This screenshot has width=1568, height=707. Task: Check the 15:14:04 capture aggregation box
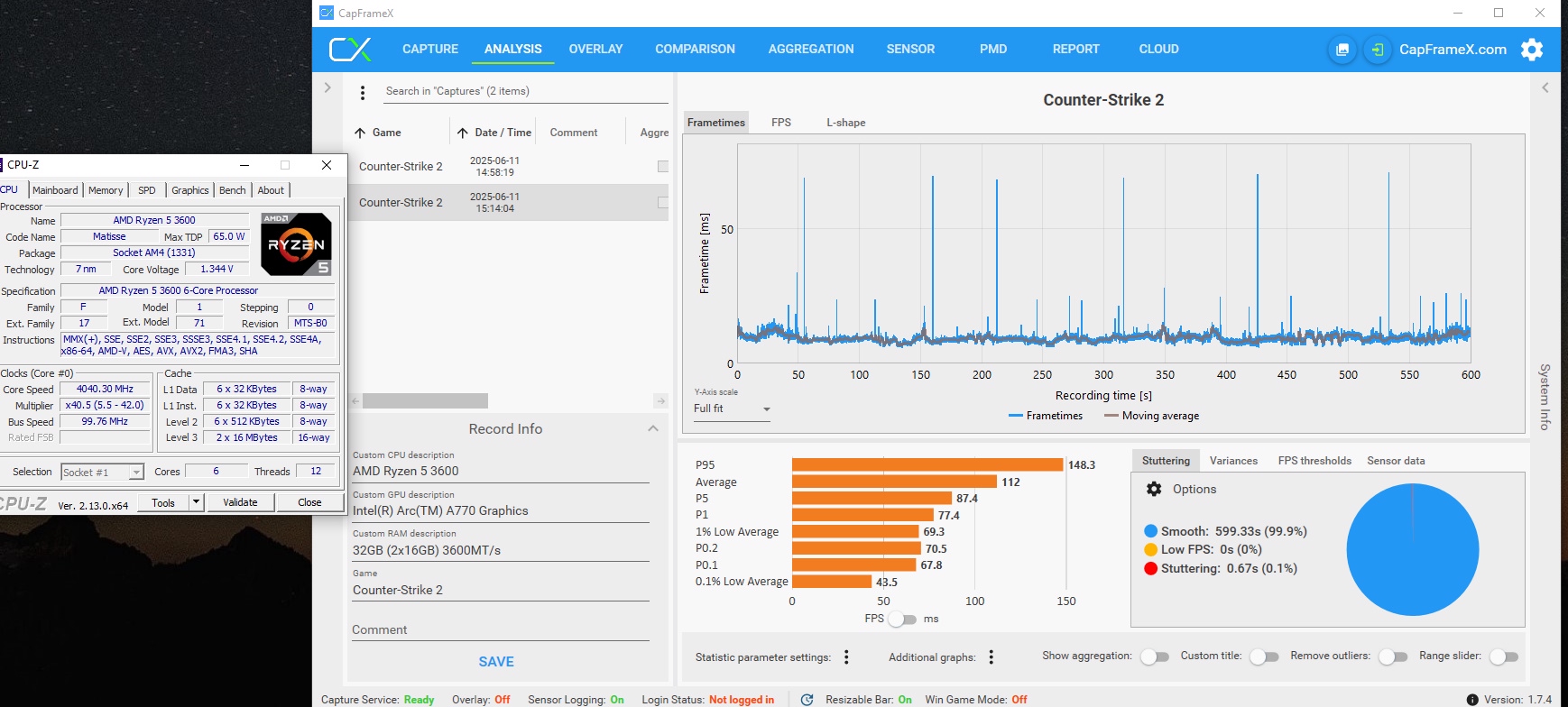(663, 203)
